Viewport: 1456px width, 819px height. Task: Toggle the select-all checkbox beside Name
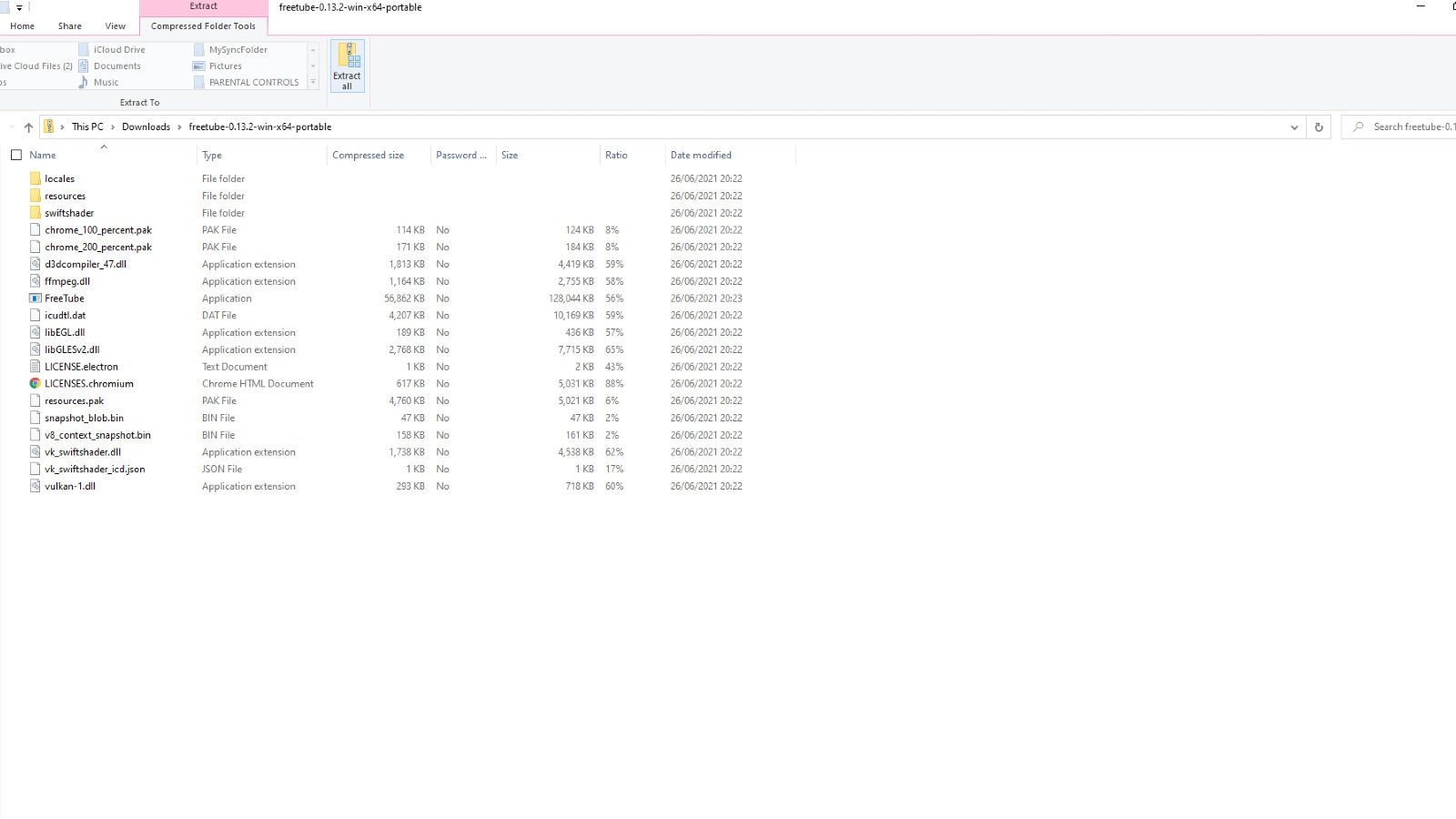pos(16,156)
